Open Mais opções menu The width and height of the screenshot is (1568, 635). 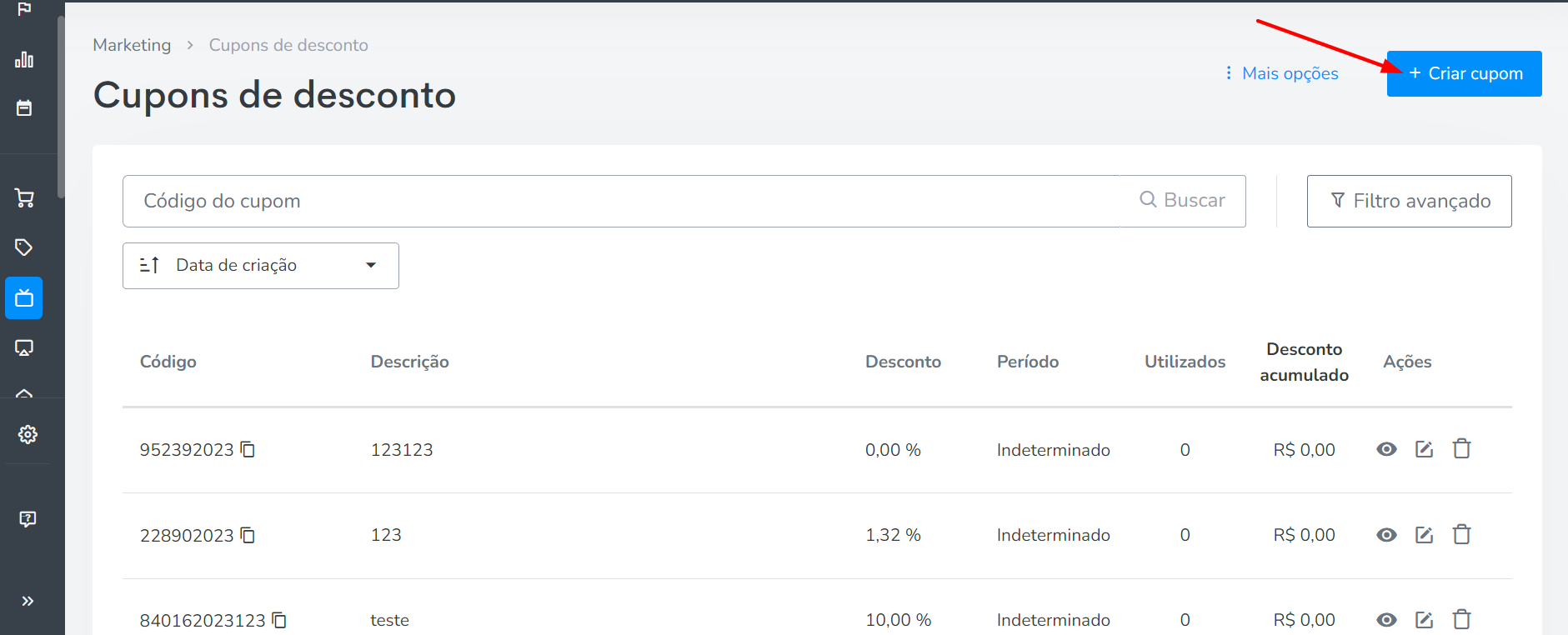tap(1281, 73)
